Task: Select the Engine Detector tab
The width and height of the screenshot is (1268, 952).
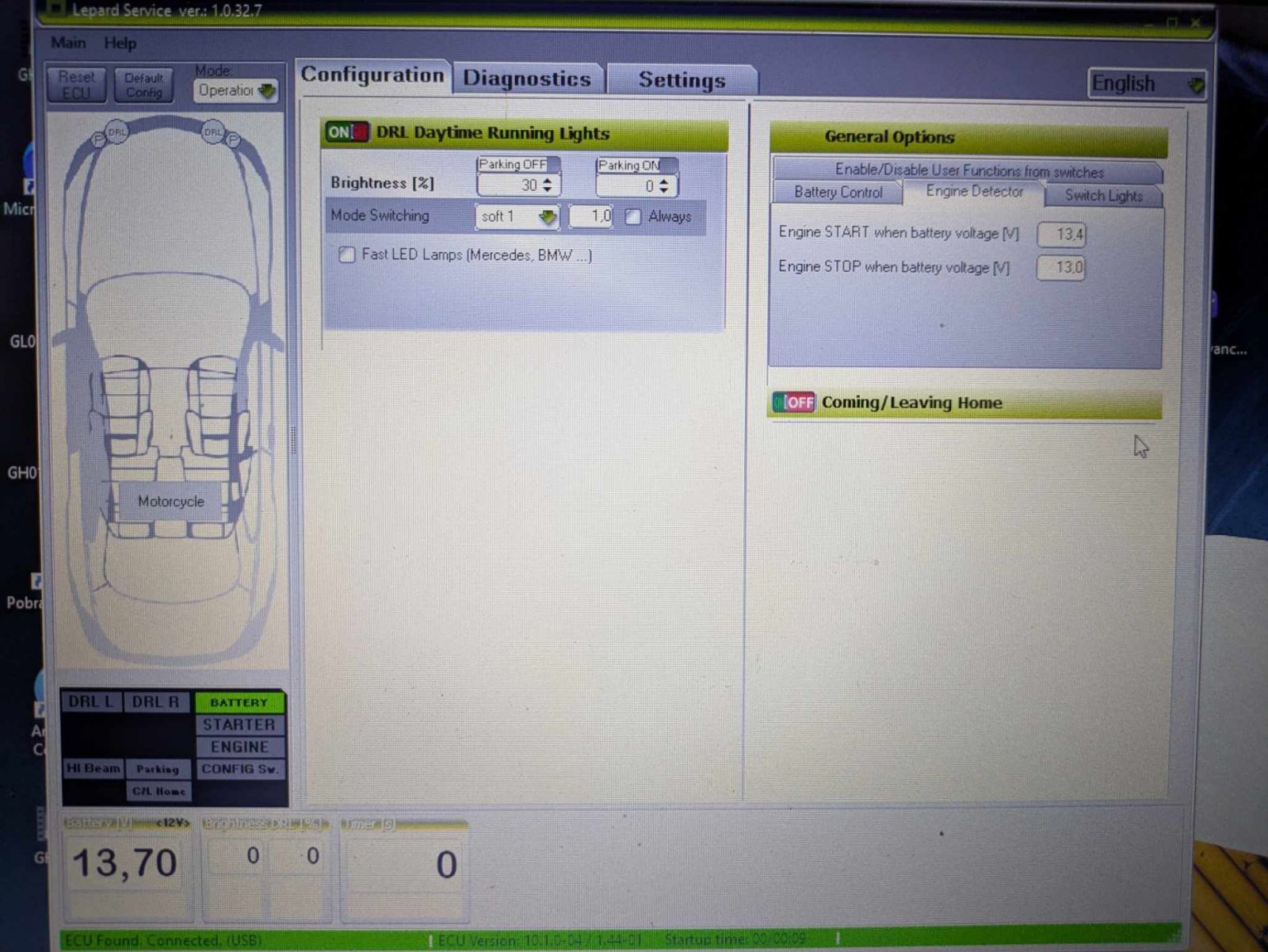Action: 974,192
